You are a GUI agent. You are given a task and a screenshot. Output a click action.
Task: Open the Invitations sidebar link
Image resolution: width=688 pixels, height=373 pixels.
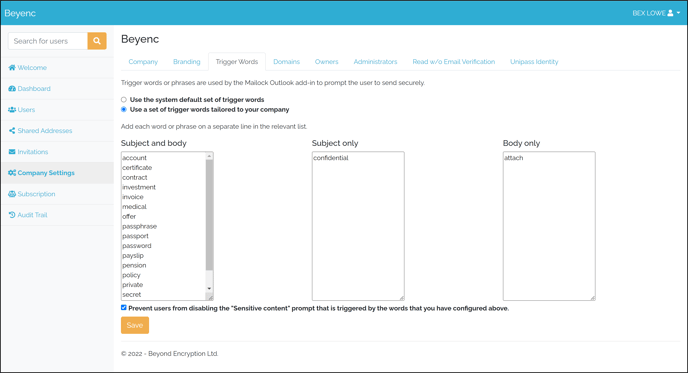[x=33, y=152]
